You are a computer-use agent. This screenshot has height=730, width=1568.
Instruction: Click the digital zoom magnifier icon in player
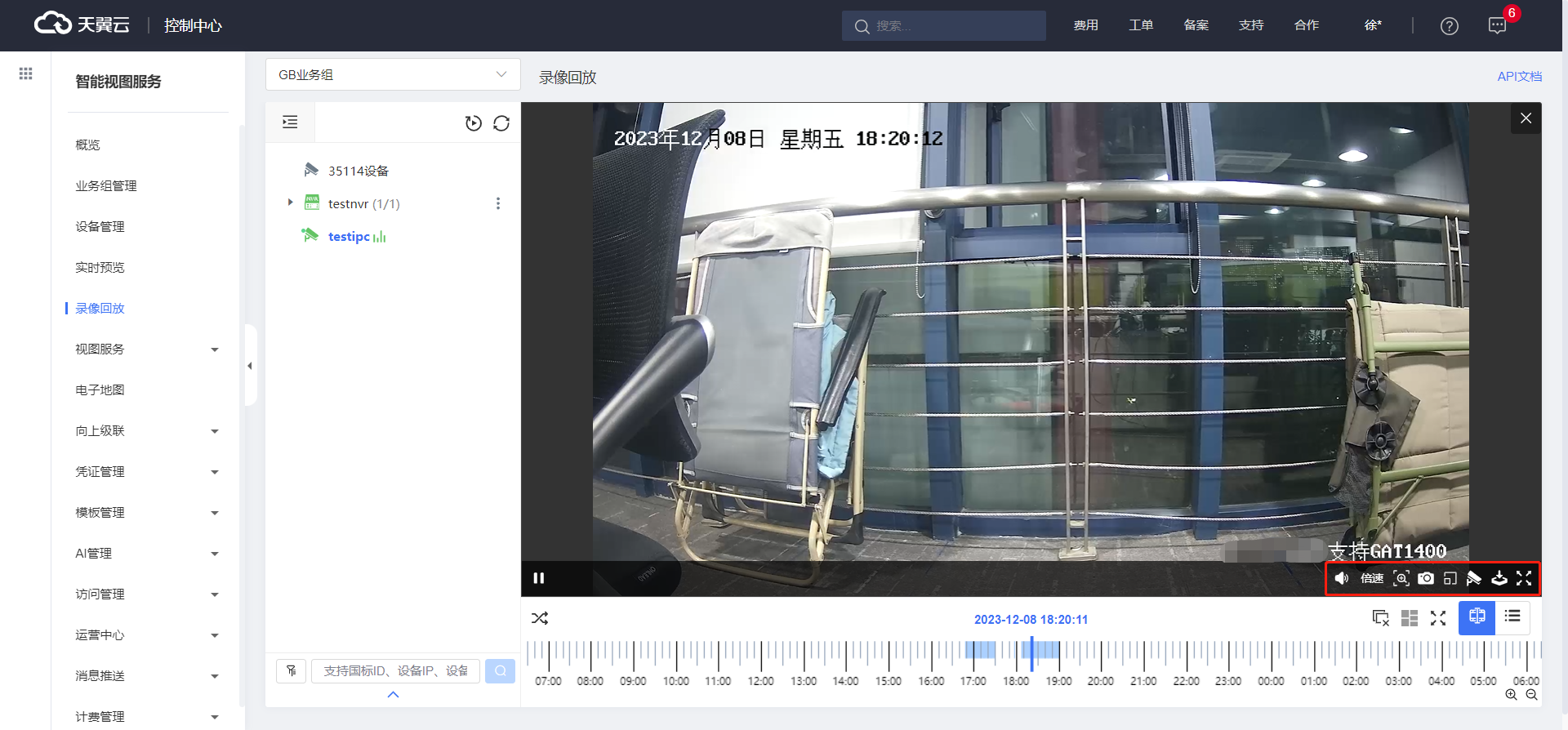(x=1401, y=578)
